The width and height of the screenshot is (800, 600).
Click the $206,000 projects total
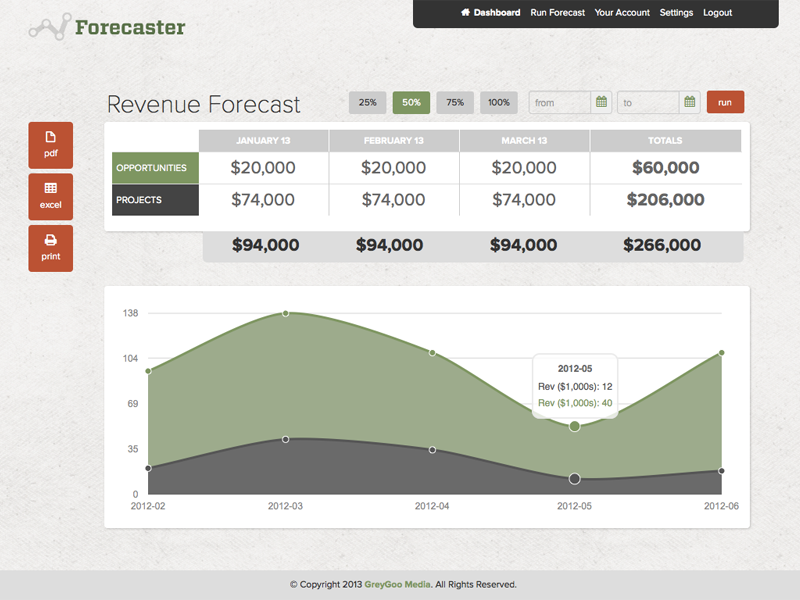(x=665, y=200)
